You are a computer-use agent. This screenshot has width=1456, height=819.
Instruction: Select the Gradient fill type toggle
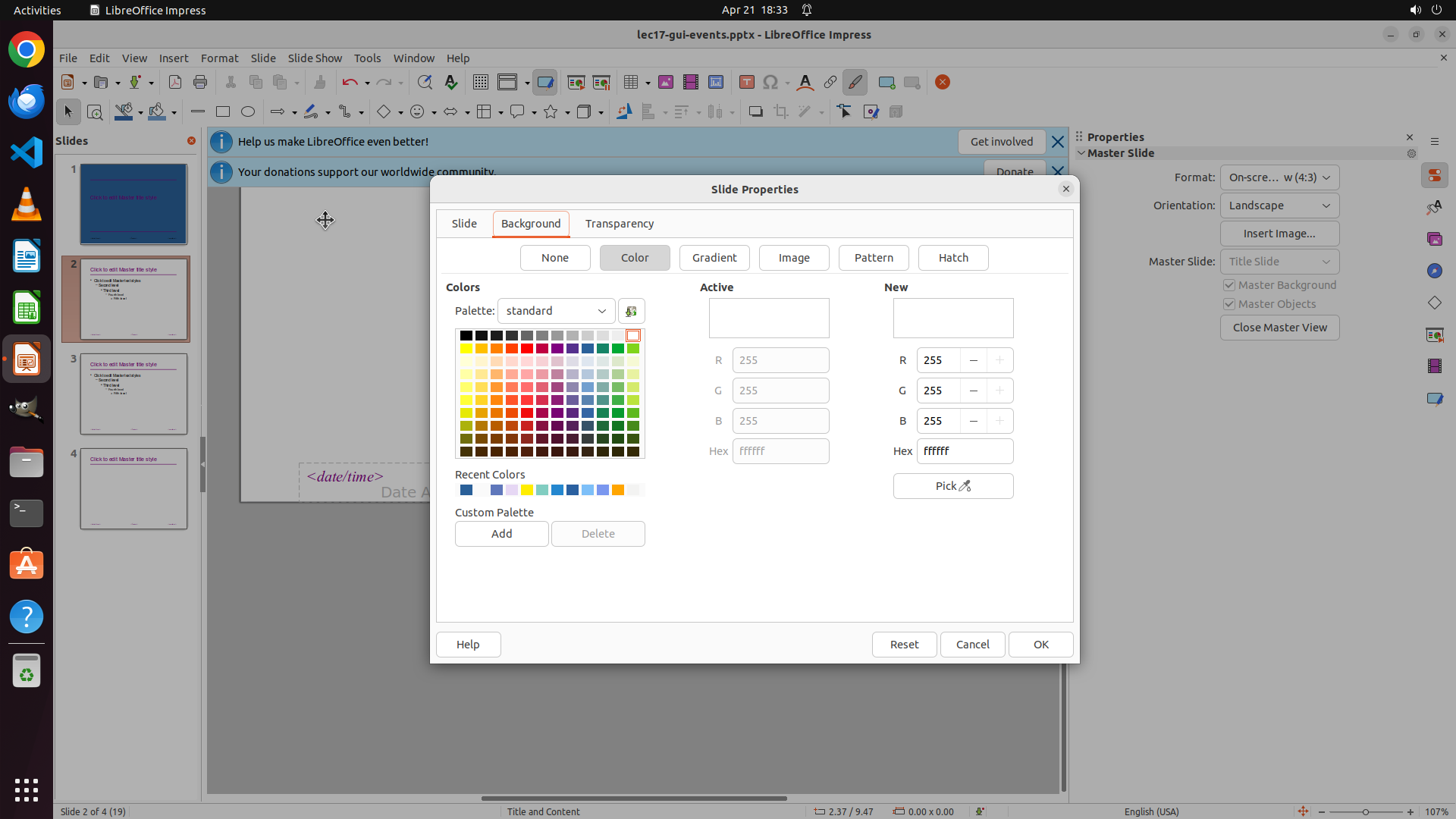[714, 258]
